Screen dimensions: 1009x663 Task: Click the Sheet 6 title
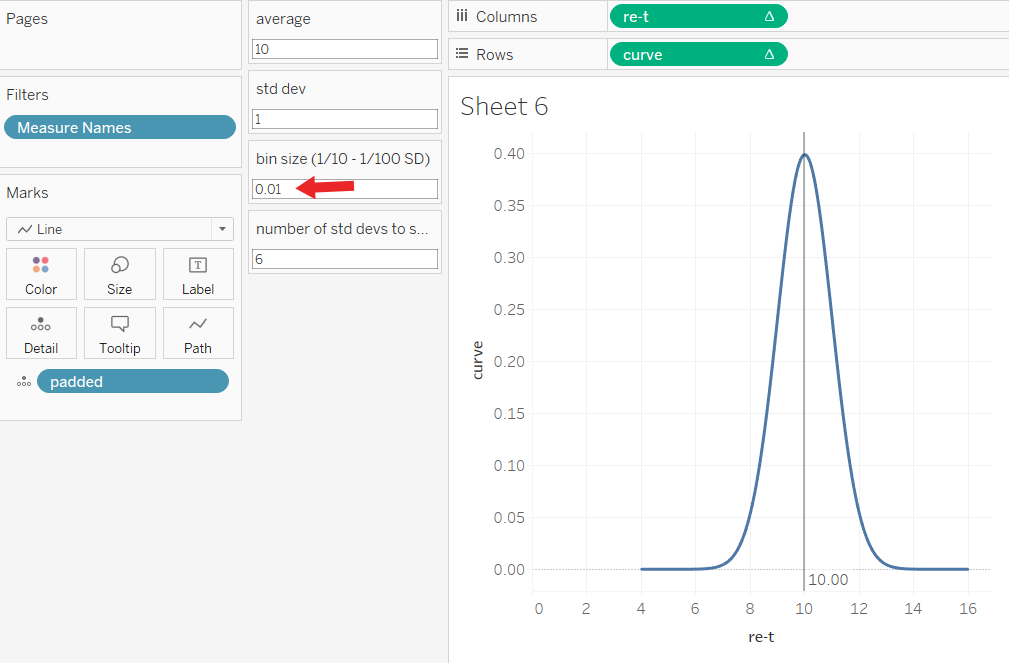[x=504, y=106]
